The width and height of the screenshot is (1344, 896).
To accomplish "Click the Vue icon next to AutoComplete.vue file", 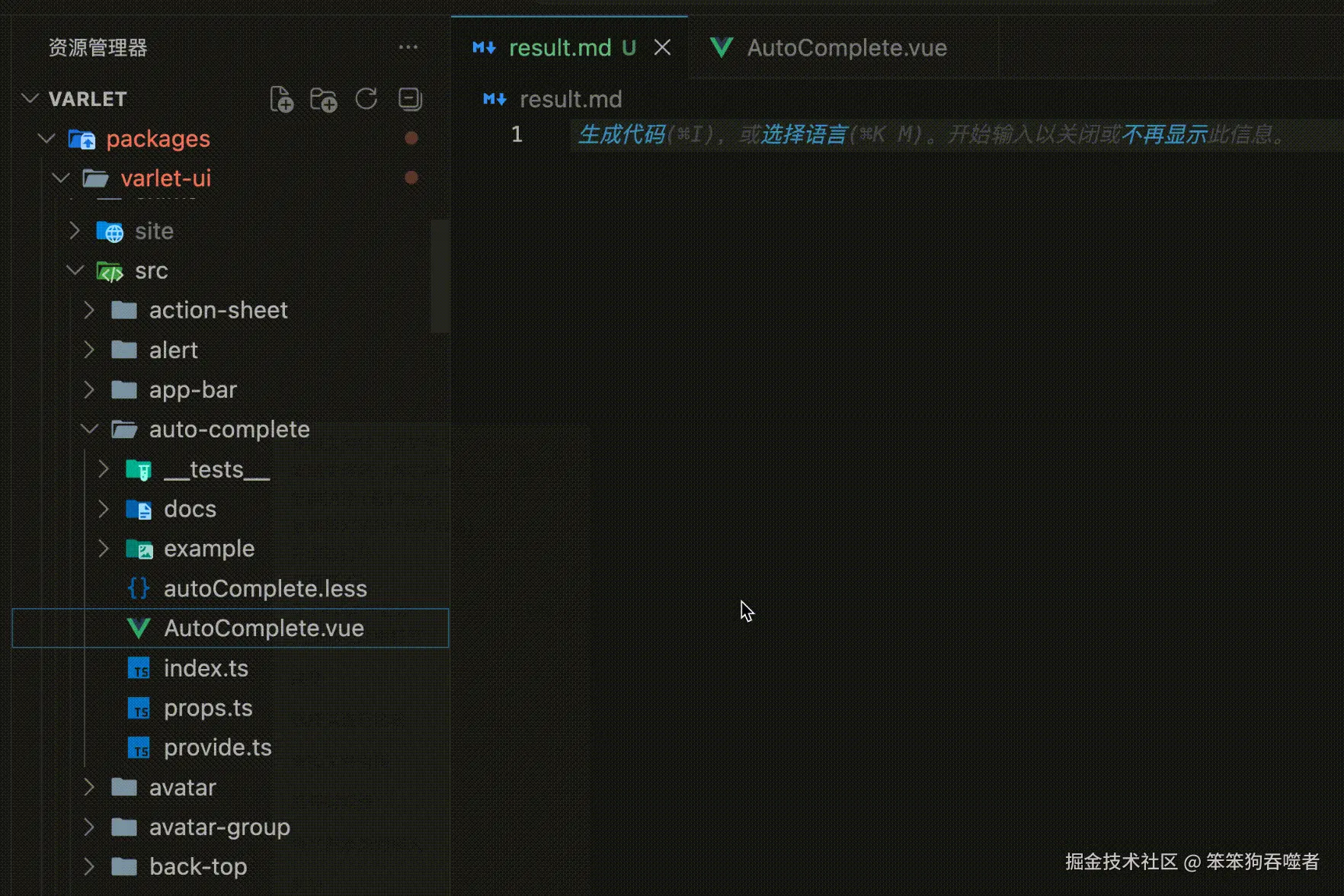I will tap(139, 628).
